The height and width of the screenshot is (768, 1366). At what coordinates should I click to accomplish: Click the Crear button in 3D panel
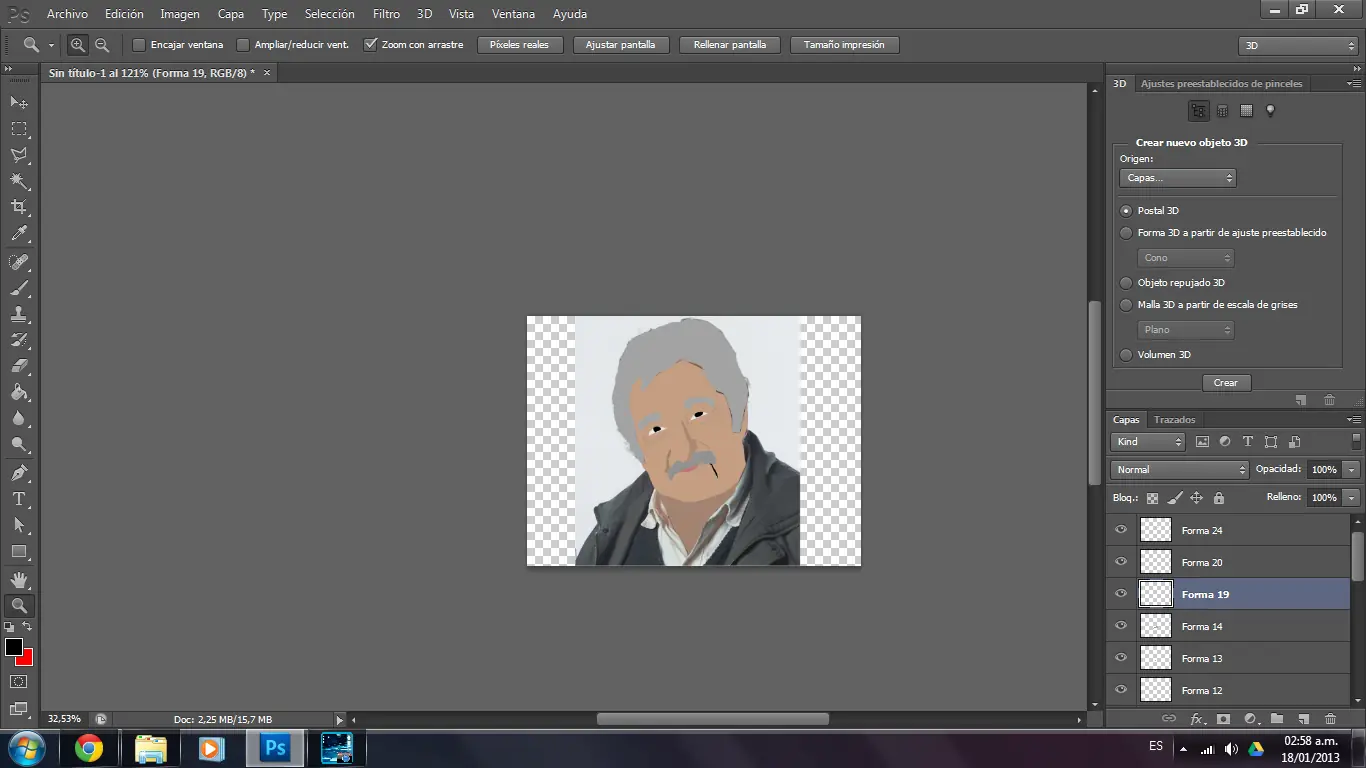(1226, 383)
